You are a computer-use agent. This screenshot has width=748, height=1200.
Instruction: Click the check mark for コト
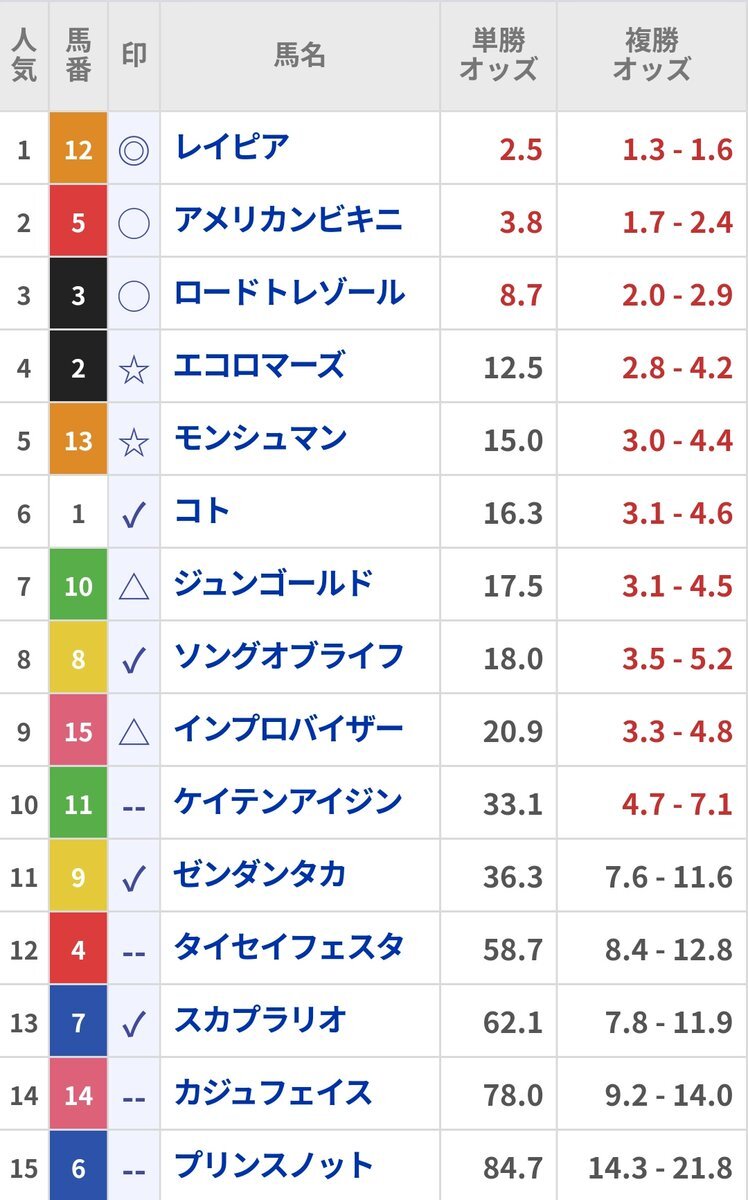(x=134, y=515)
